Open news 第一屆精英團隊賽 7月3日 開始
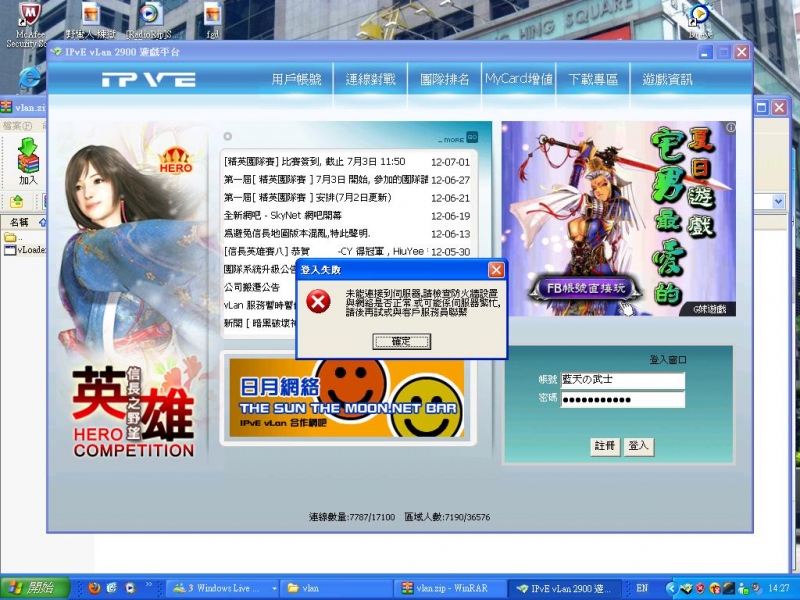 326,180
